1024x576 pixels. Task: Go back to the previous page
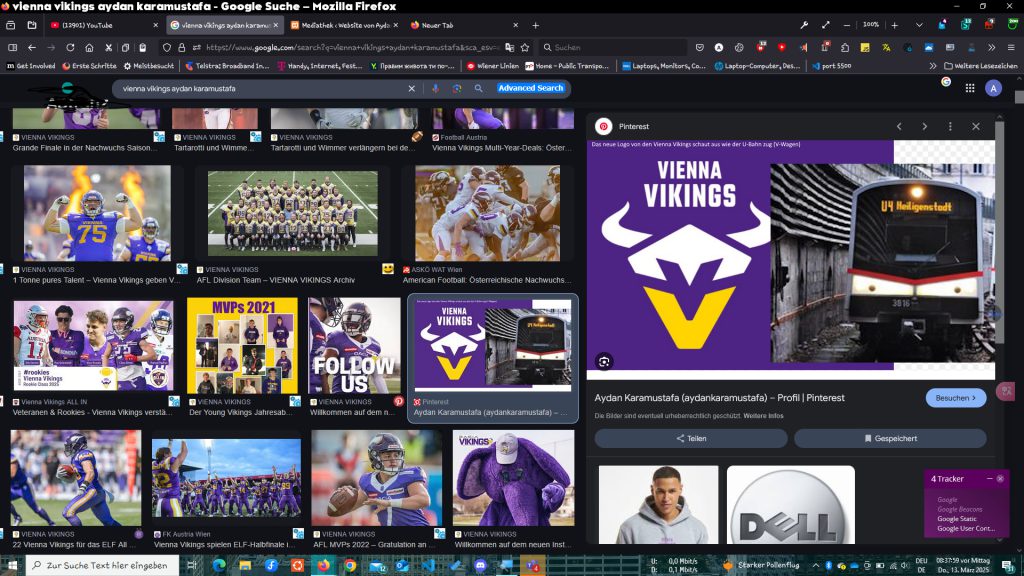[x=32, y=48]
